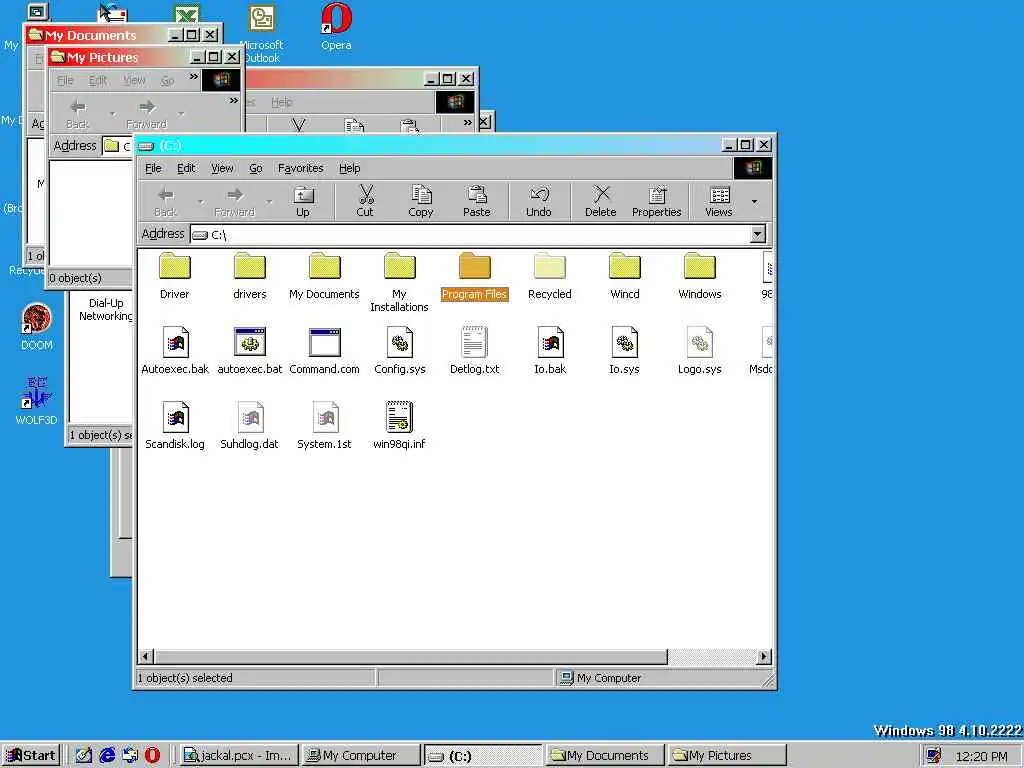Click the horizontal scrollbar left arrow
Screen dimensions: 1024x768
(146, 656)
